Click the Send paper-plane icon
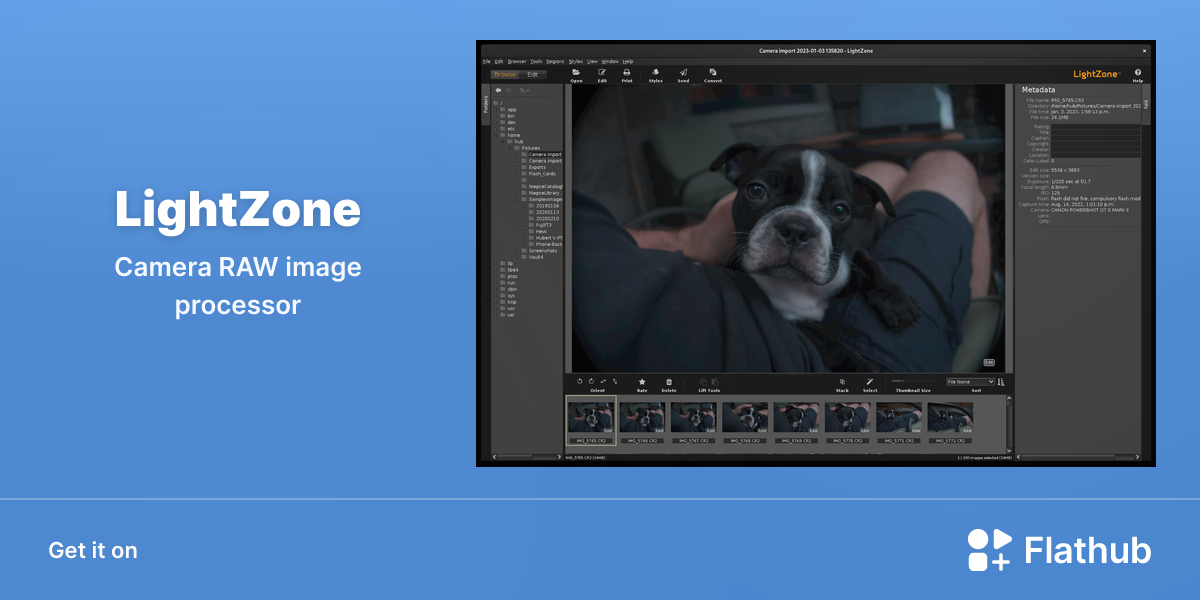Screen dimensions: 1200x600 pyautogui.click(x=683, y=72)
